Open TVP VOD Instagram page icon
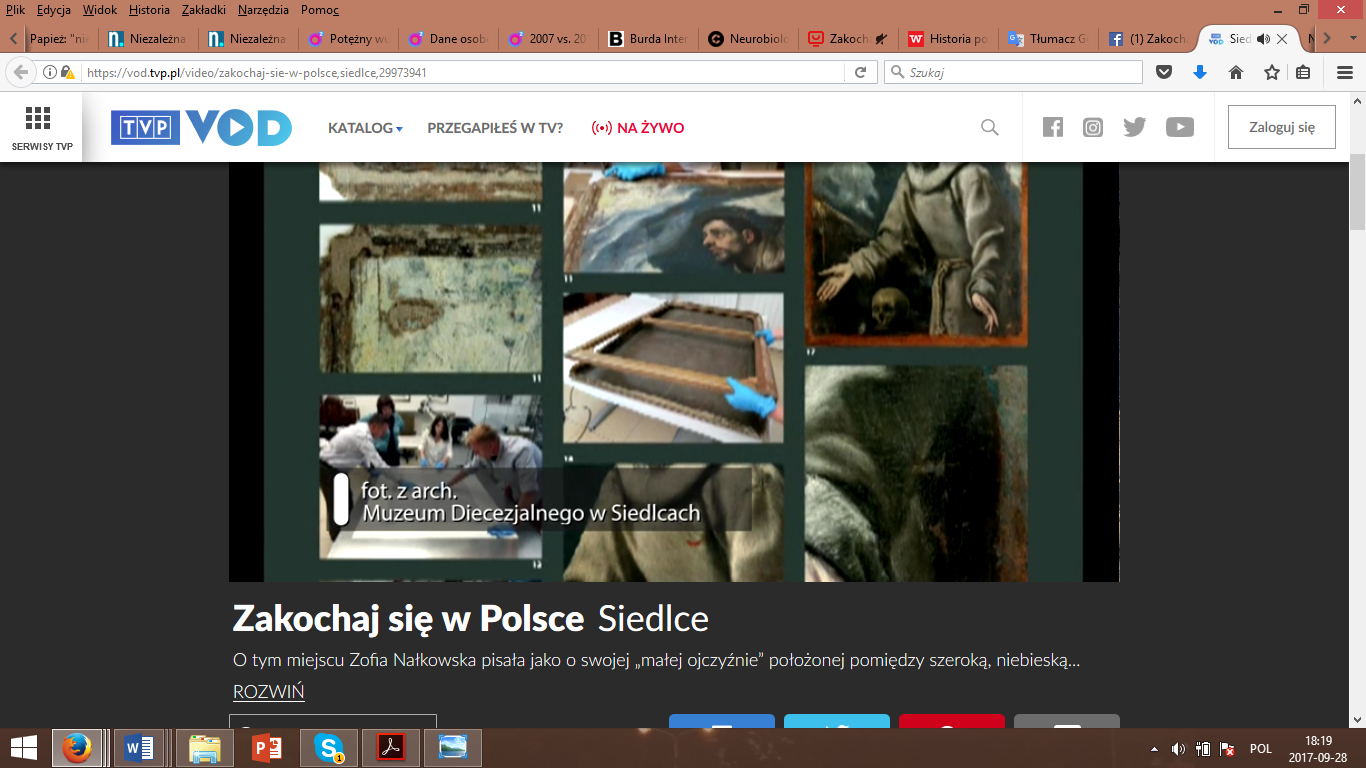 tap(1093, 127)
